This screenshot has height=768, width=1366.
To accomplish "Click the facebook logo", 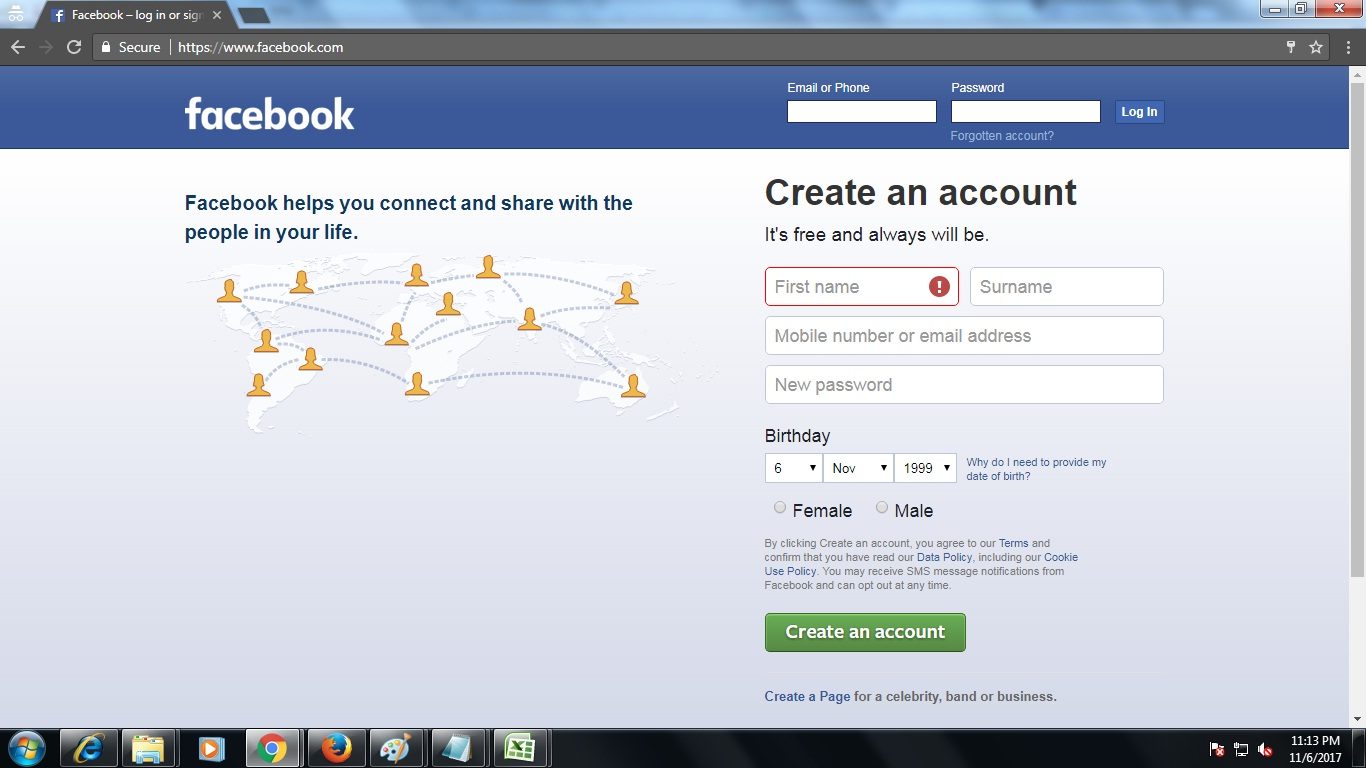I will 270,113.
